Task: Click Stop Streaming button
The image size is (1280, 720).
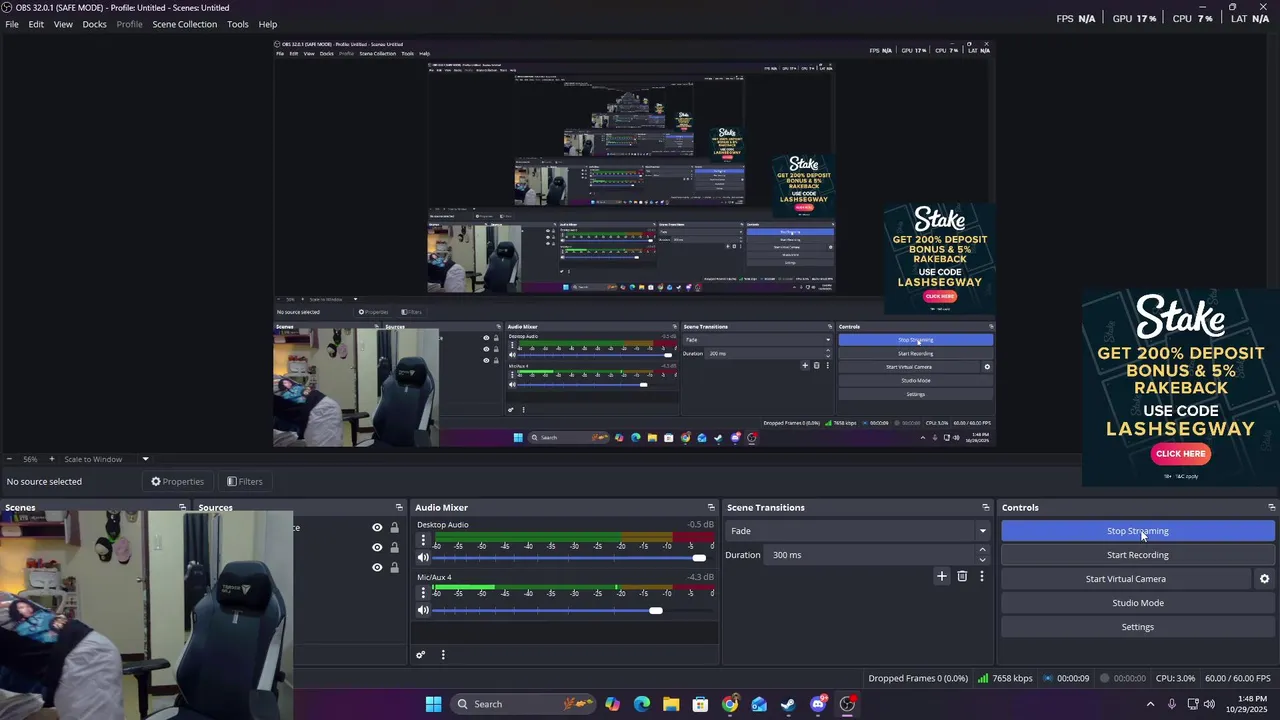Action: (1138, 531)
